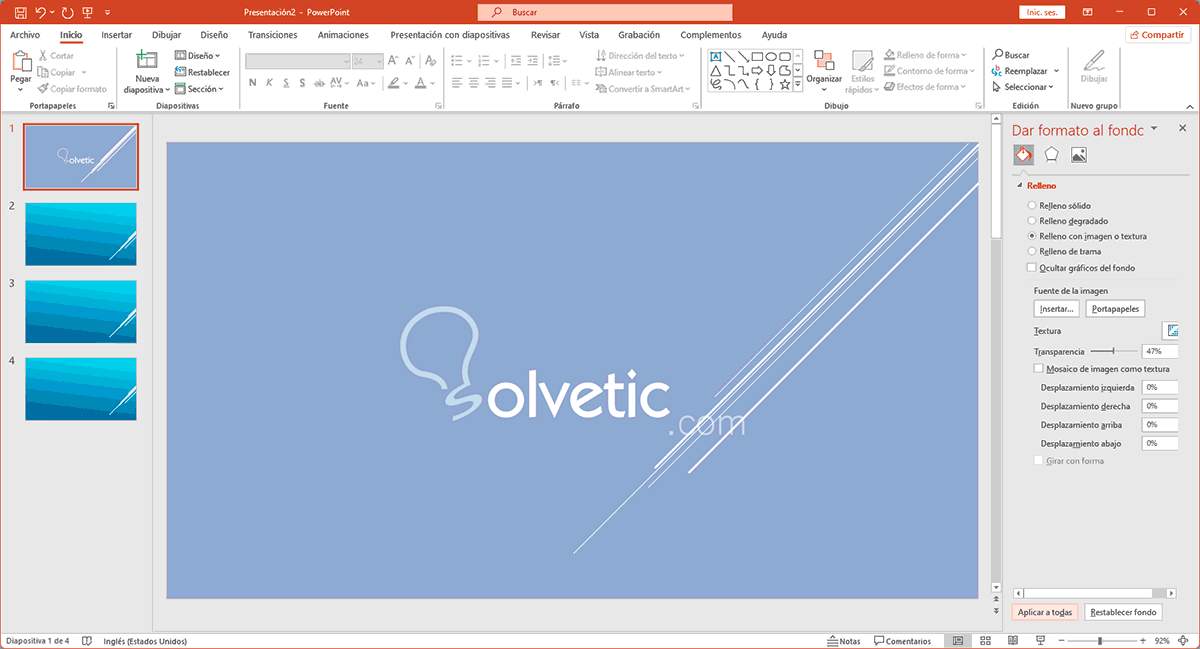Open the Diseño dropdown in Diapositivas group
The image size is (1200, 649).
point(198,56)
